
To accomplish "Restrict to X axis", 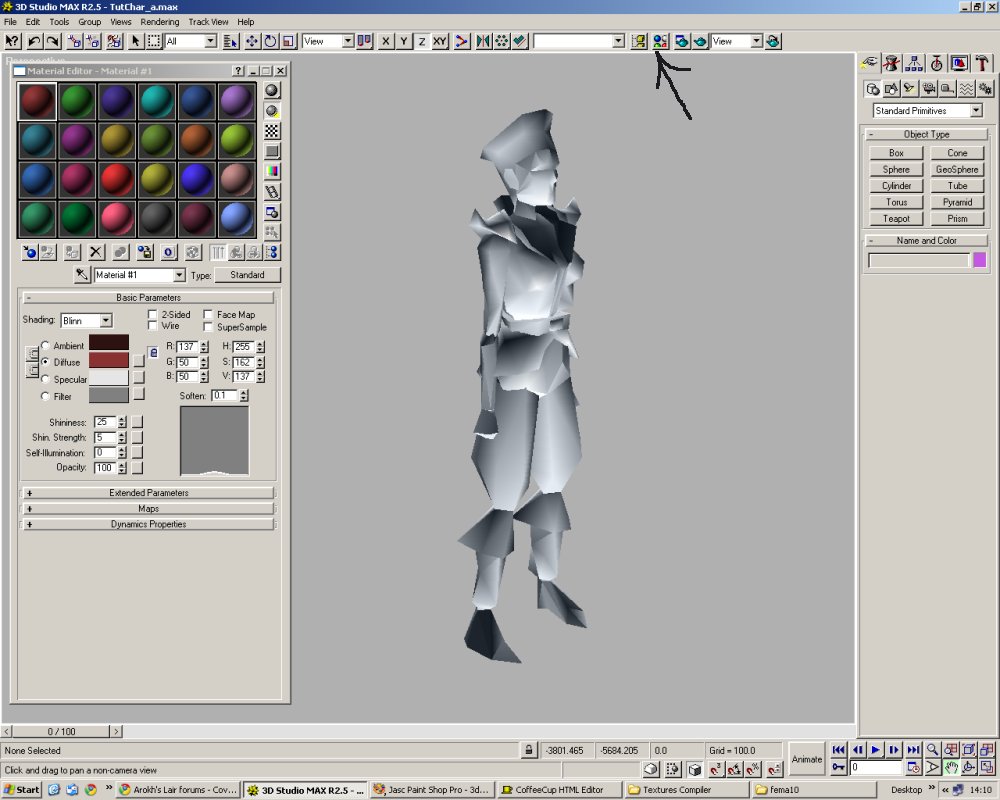I will click(385, 41).
